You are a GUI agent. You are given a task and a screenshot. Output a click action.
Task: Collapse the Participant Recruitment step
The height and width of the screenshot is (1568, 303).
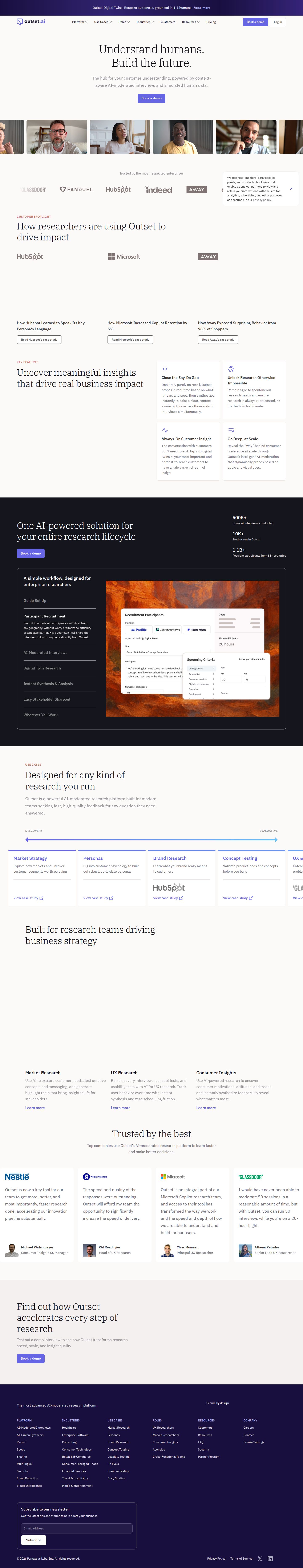(44, 616)
